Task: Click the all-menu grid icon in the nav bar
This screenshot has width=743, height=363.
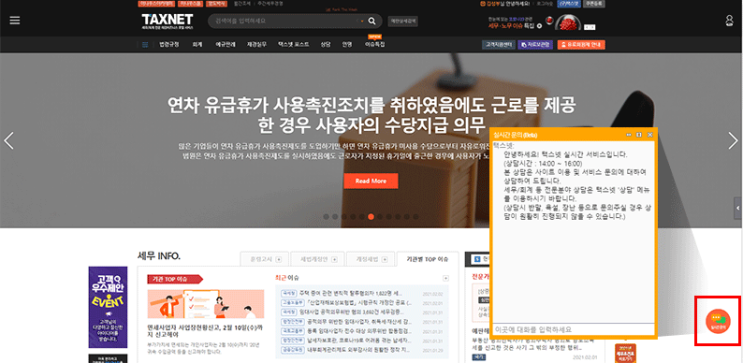Action: tap(145, 45)
